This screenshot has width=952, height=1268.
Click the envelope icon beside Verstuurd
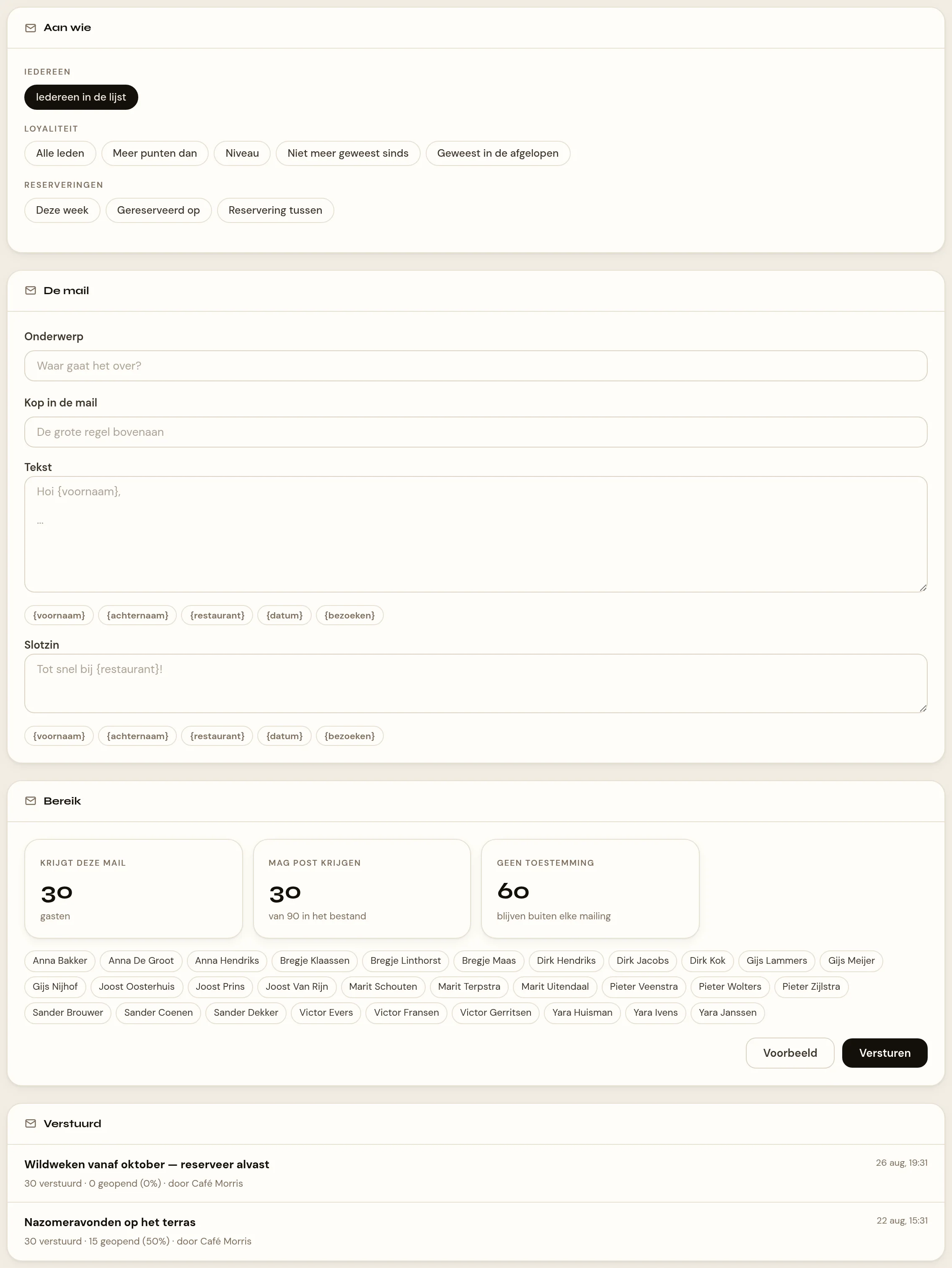pyautogui.click(x=30, y=1123)
